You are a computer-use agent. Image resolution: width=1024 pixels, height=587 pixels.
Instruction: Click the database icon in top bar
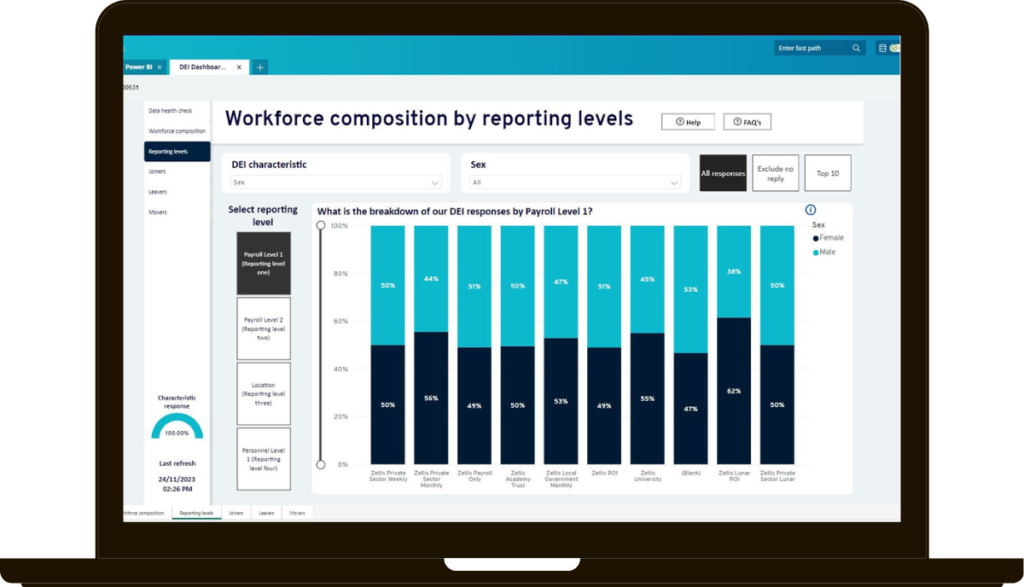(x=882, y=48)
